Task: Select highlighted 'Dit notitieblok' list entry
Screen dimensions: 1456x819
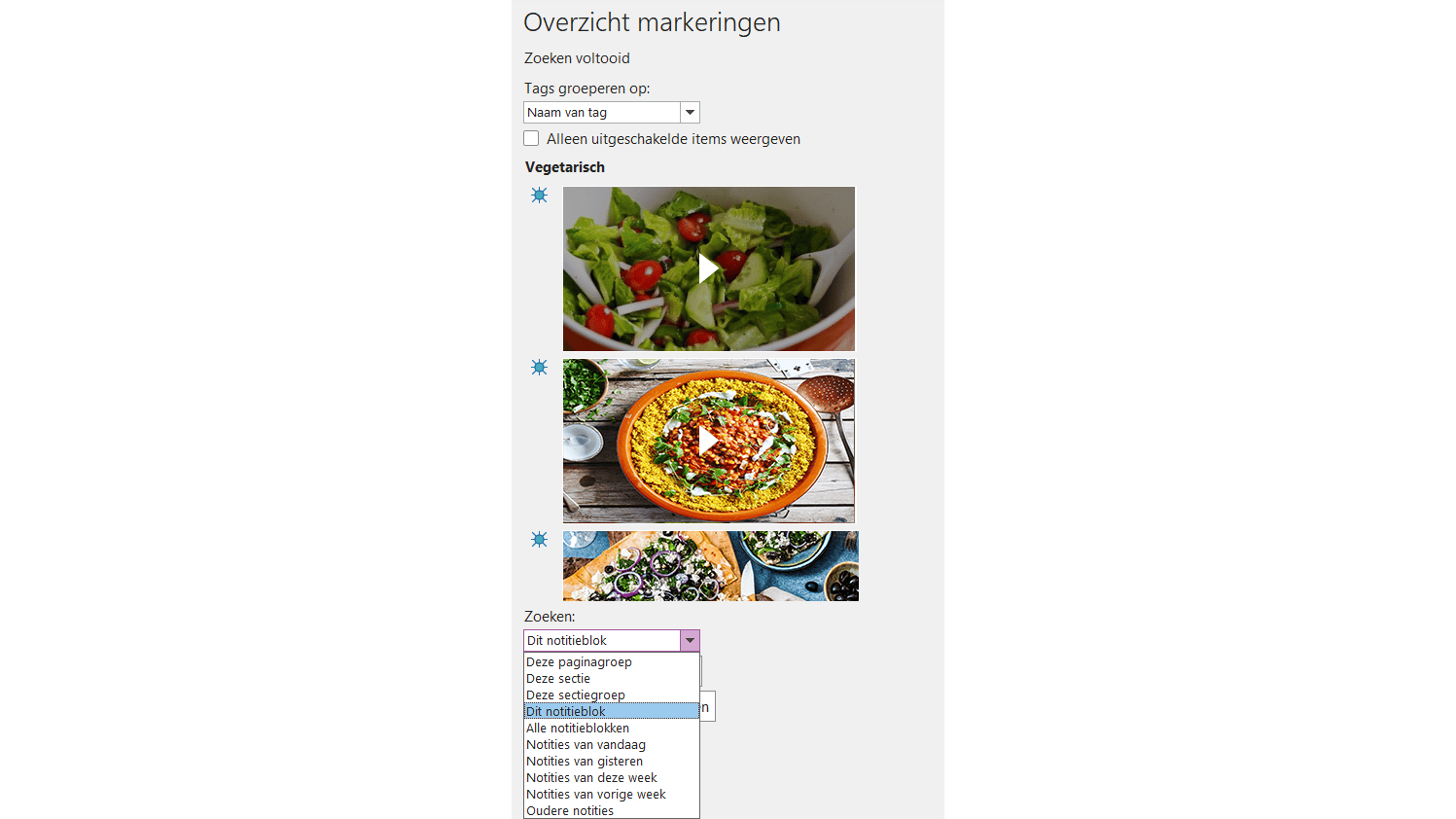Action: (x=612, y=712)
